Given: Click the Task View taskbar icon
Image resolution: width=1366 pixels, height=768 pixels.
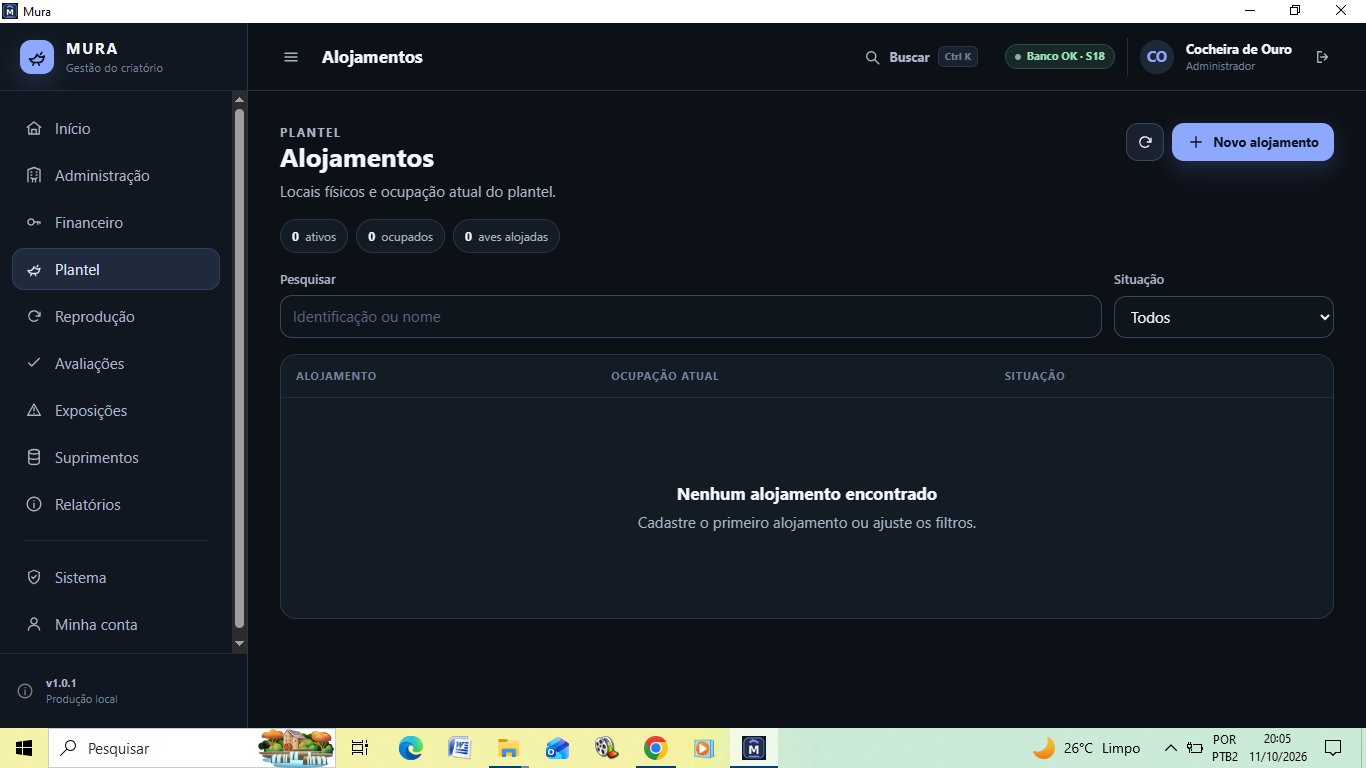Looking at the screenshot, I should [x=360, y=748].
